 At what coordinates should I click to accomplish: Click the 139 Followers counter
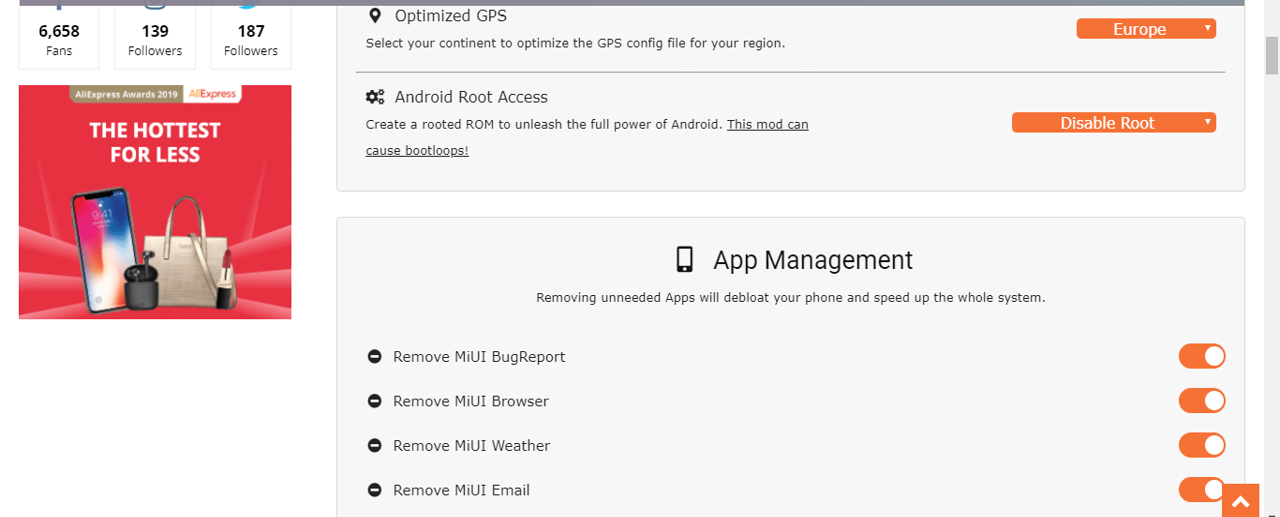tap(155, 39)
